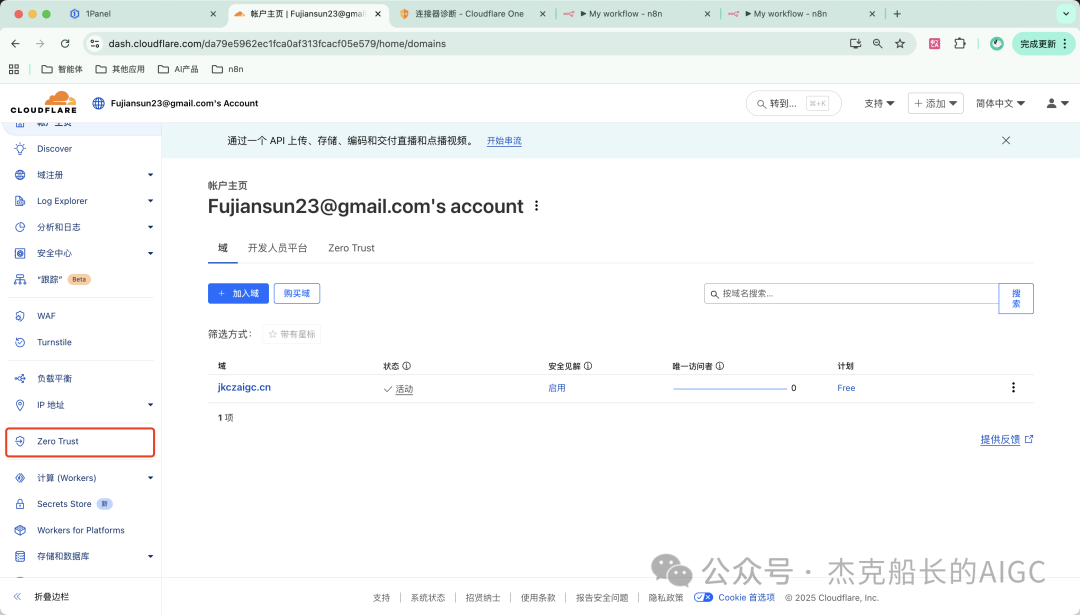Click the Analytics and Logs clock icon
1080x615 pixels.
(x=20, y=227)
